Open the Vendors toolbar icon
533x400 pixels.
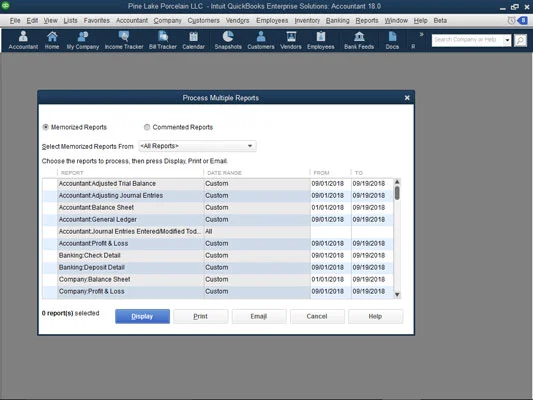(x=291, y=40)
